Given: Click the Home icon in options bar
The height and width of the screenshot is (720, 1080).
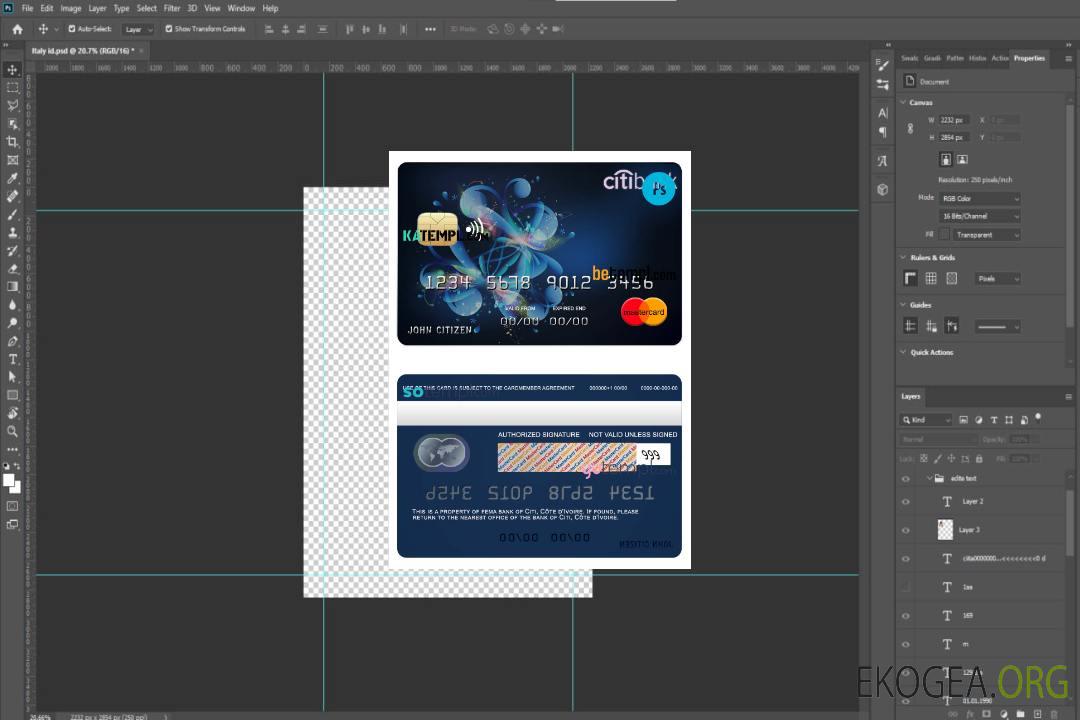Looking at the screenshot, I should click(17, 29).
